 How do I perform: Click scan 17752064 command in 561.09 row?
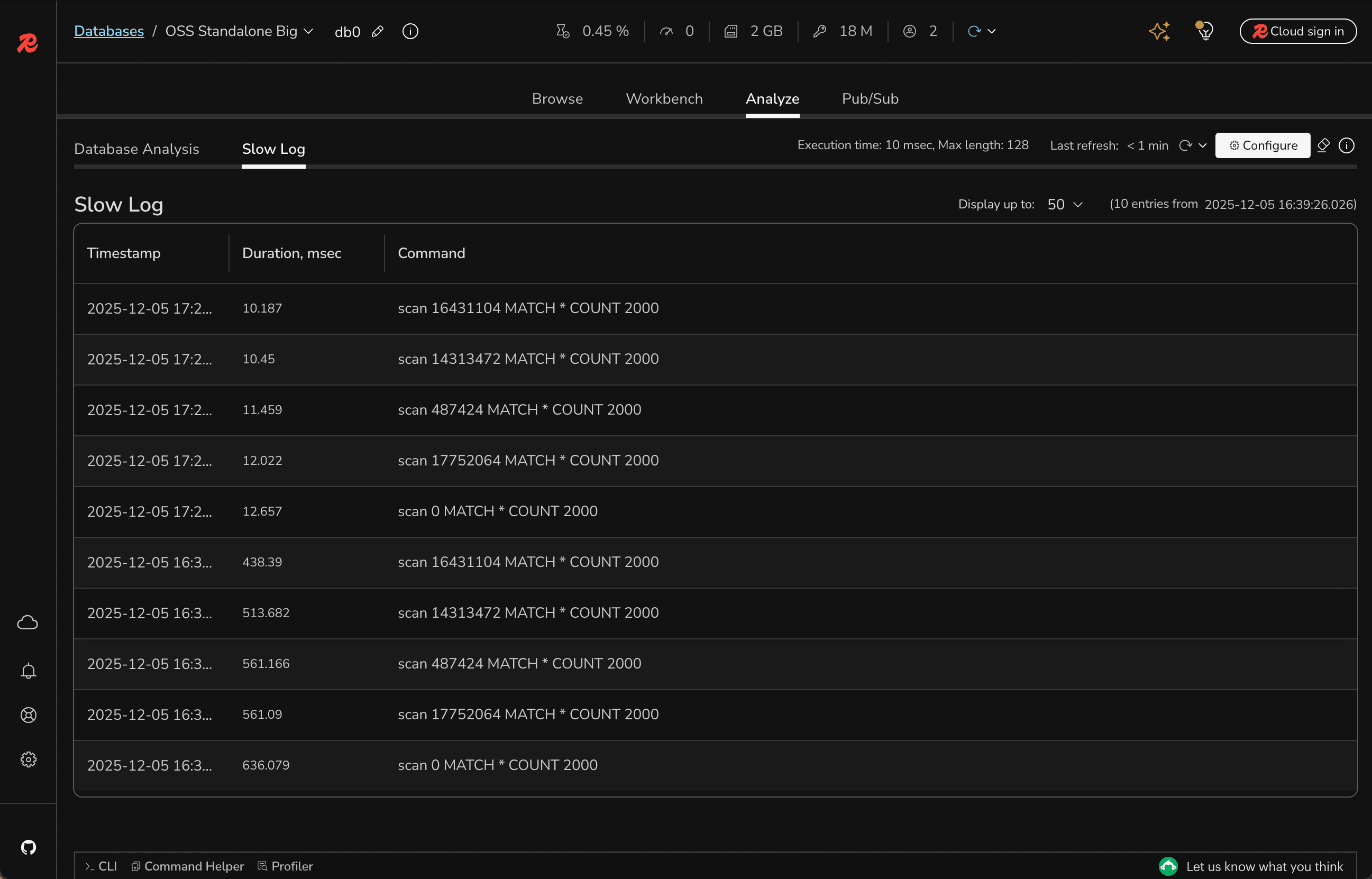coord(528,715)
